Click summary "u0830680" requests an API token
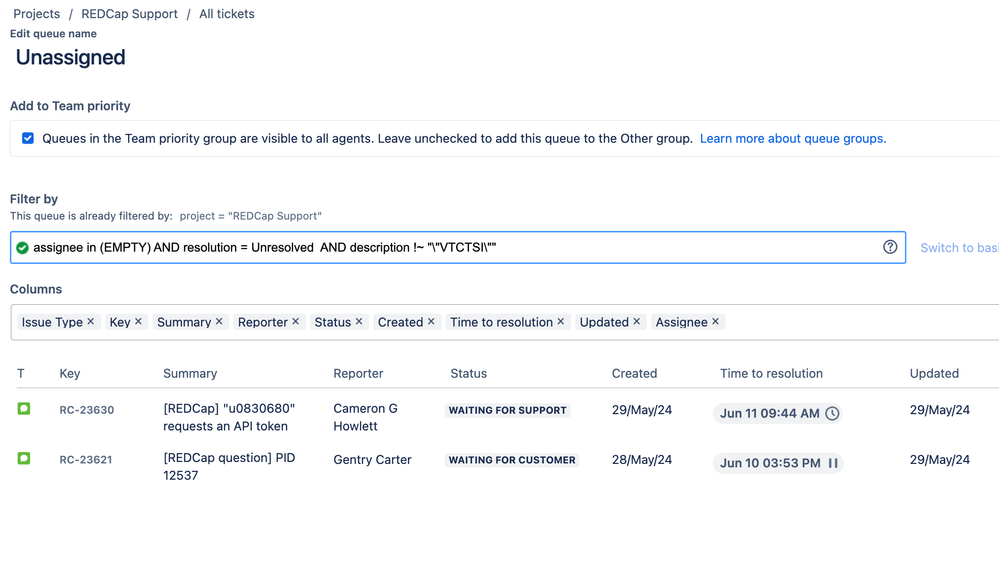 [x=229, y=417]
